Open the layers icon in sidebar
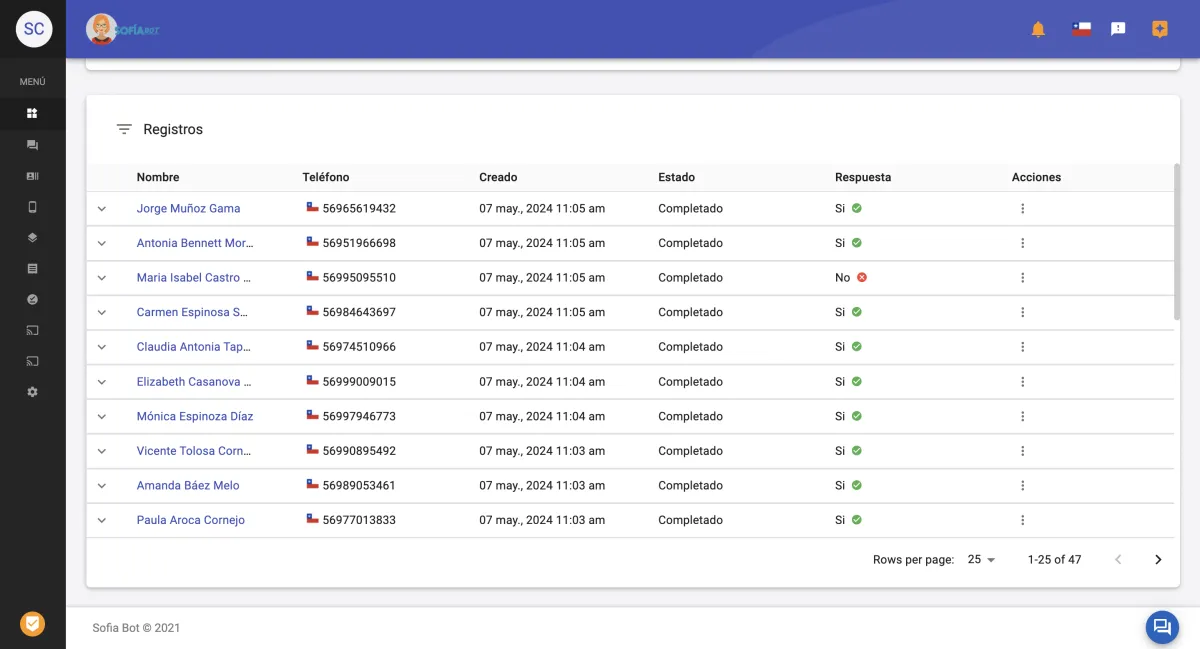Viewport: 1200px width, 649px height. coord(32,238)
